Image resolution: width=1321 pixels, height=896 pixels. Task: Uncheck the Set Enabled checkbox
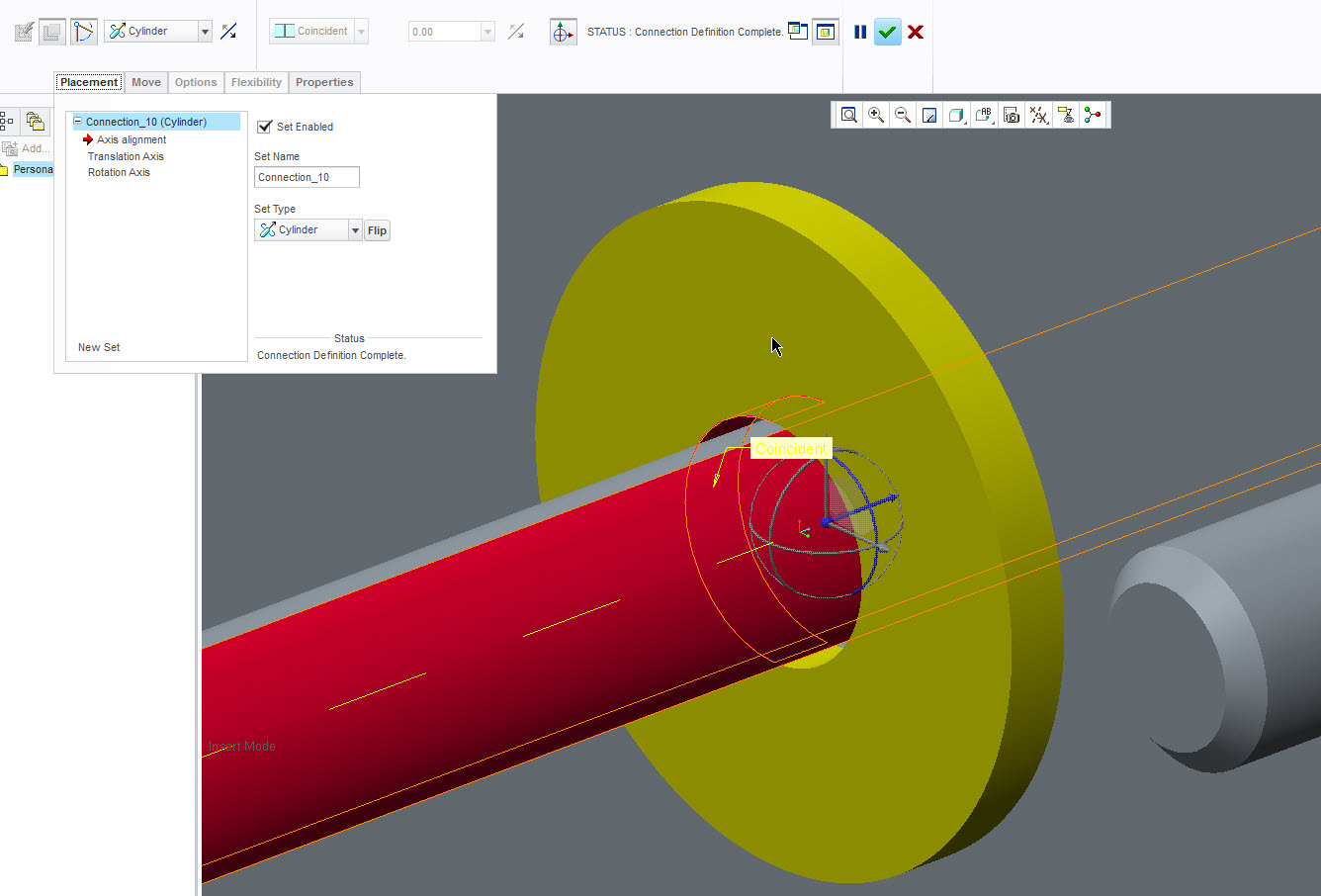click(x=264, y=127)
